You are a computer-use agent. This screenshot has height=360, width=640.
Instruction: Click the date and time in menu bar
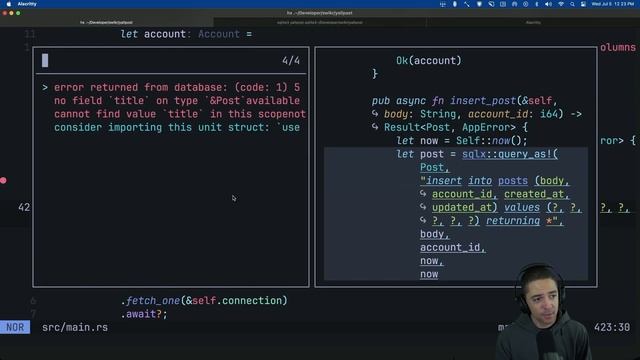point(613,4)
